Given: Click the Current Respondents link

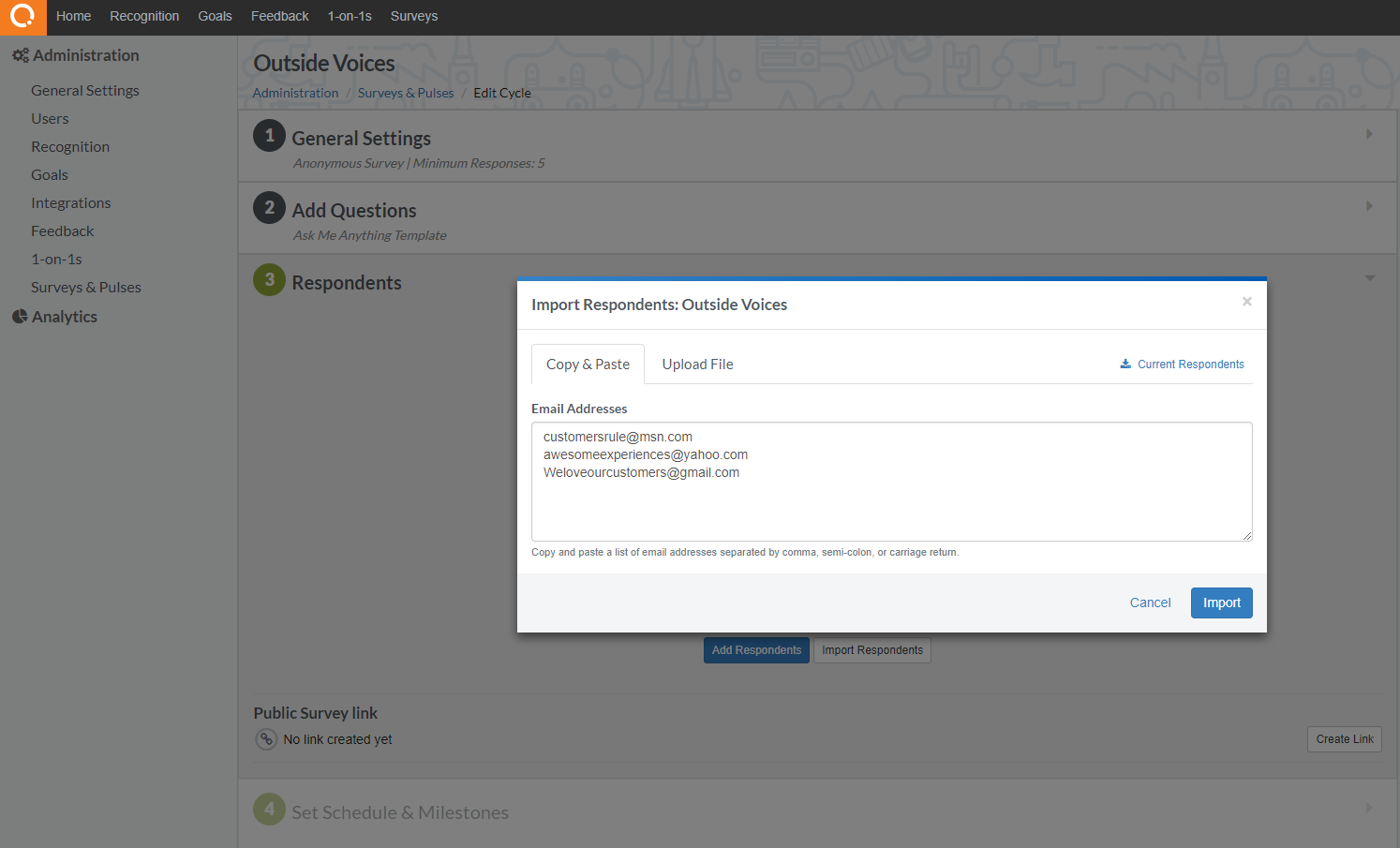Looking at the screenshot, I should click(x=1191, y=364).
